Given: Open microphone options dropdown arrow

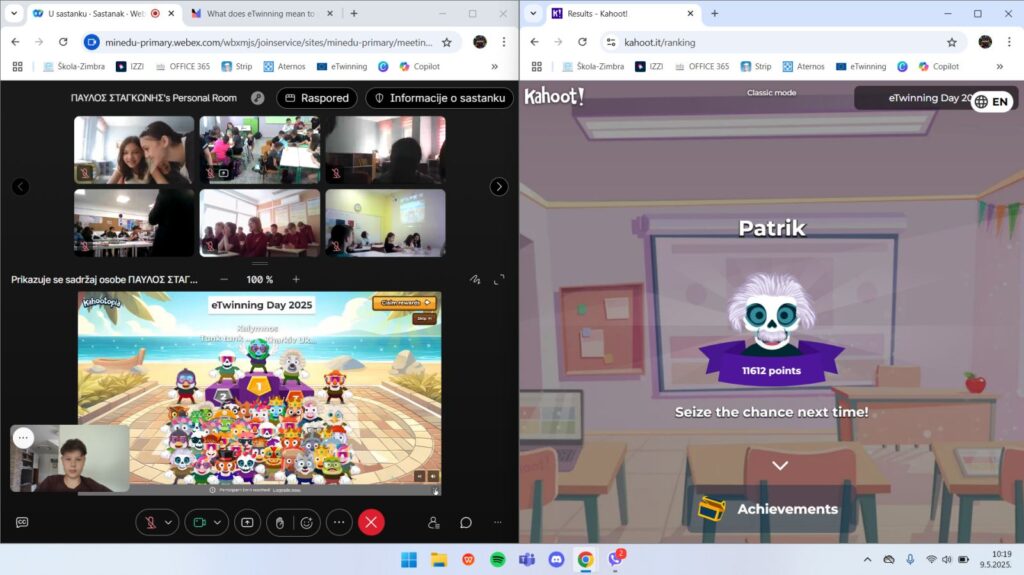Looking at the screenshot, I should pos(168,523).
